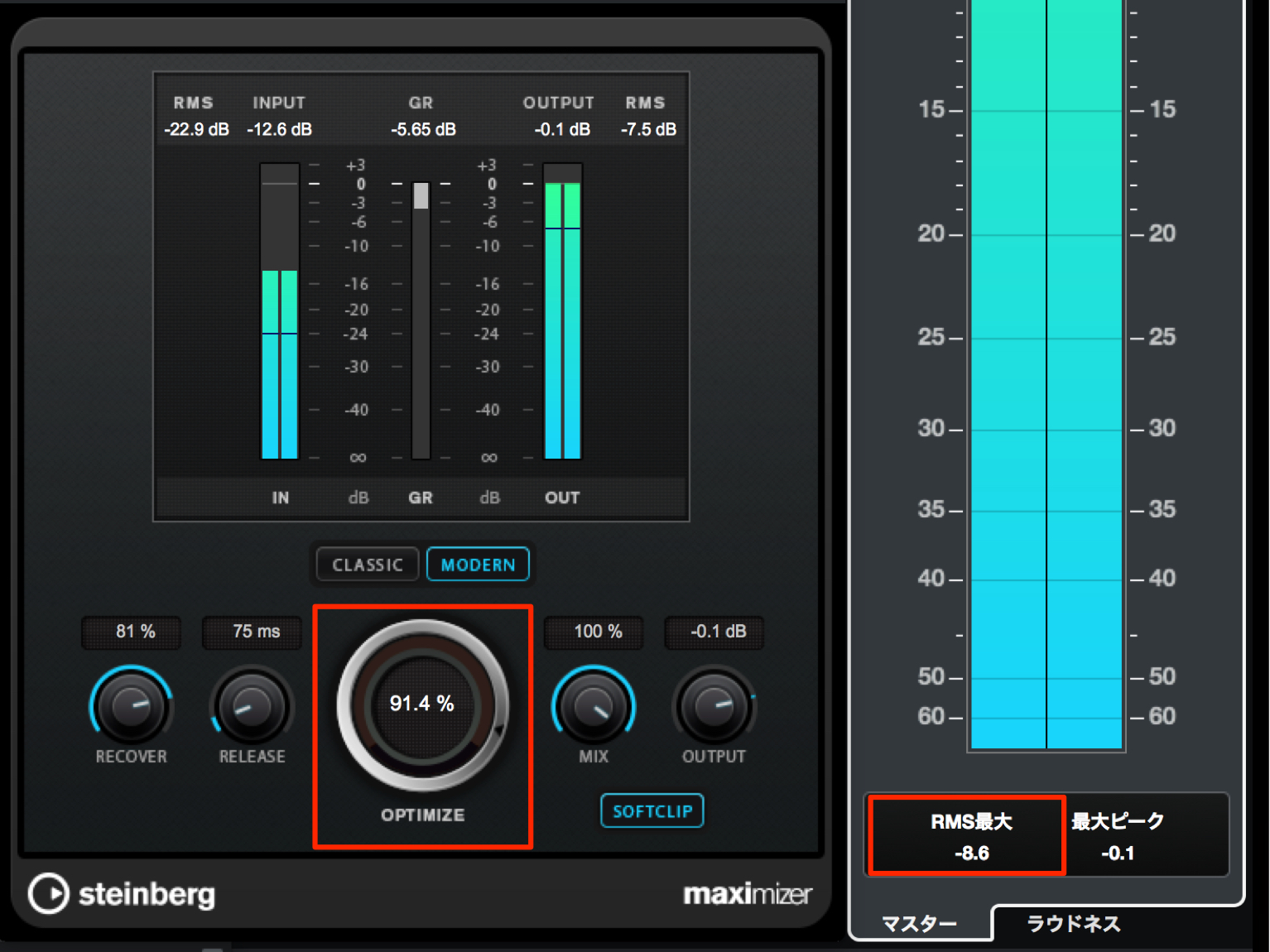Click the Recover knob
1270x952 pixels.
point(131,705)
